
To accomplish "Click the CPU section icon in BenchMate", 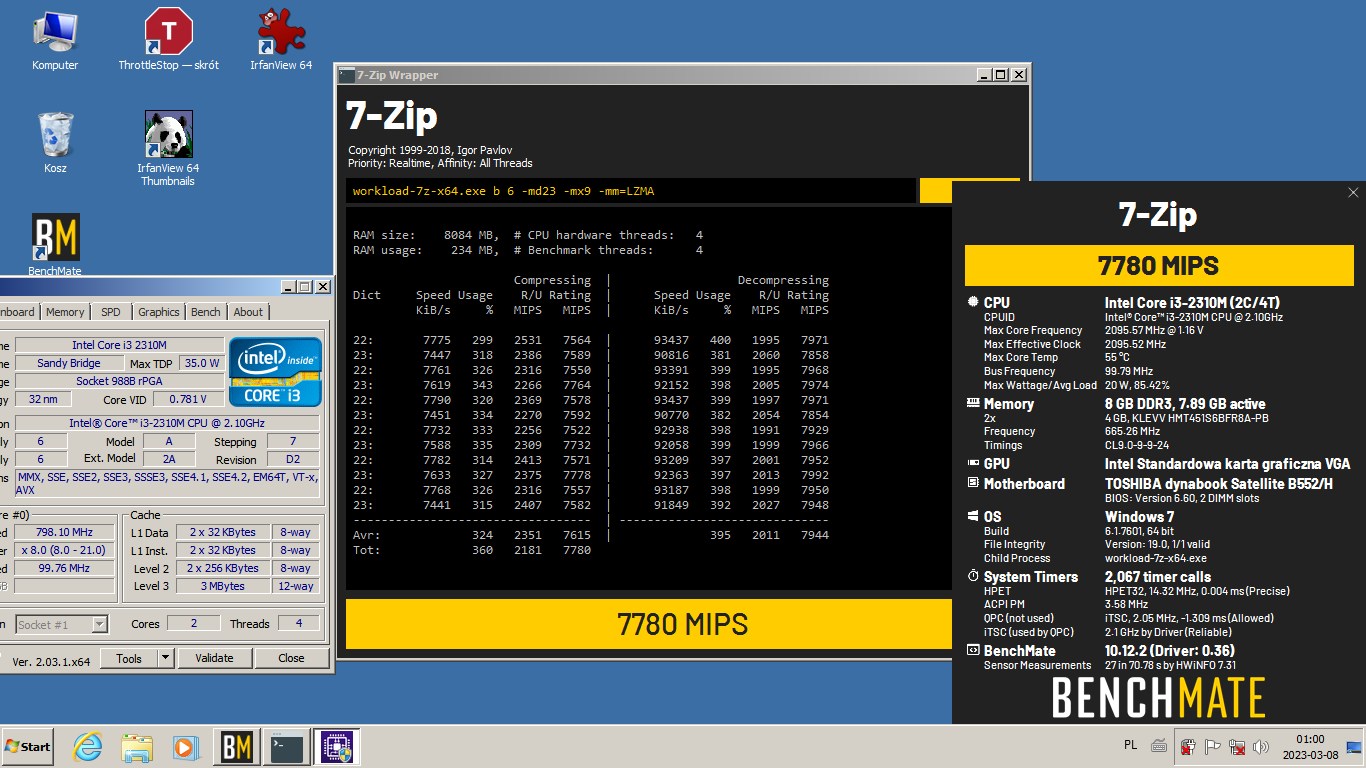I will coord(974,302).
